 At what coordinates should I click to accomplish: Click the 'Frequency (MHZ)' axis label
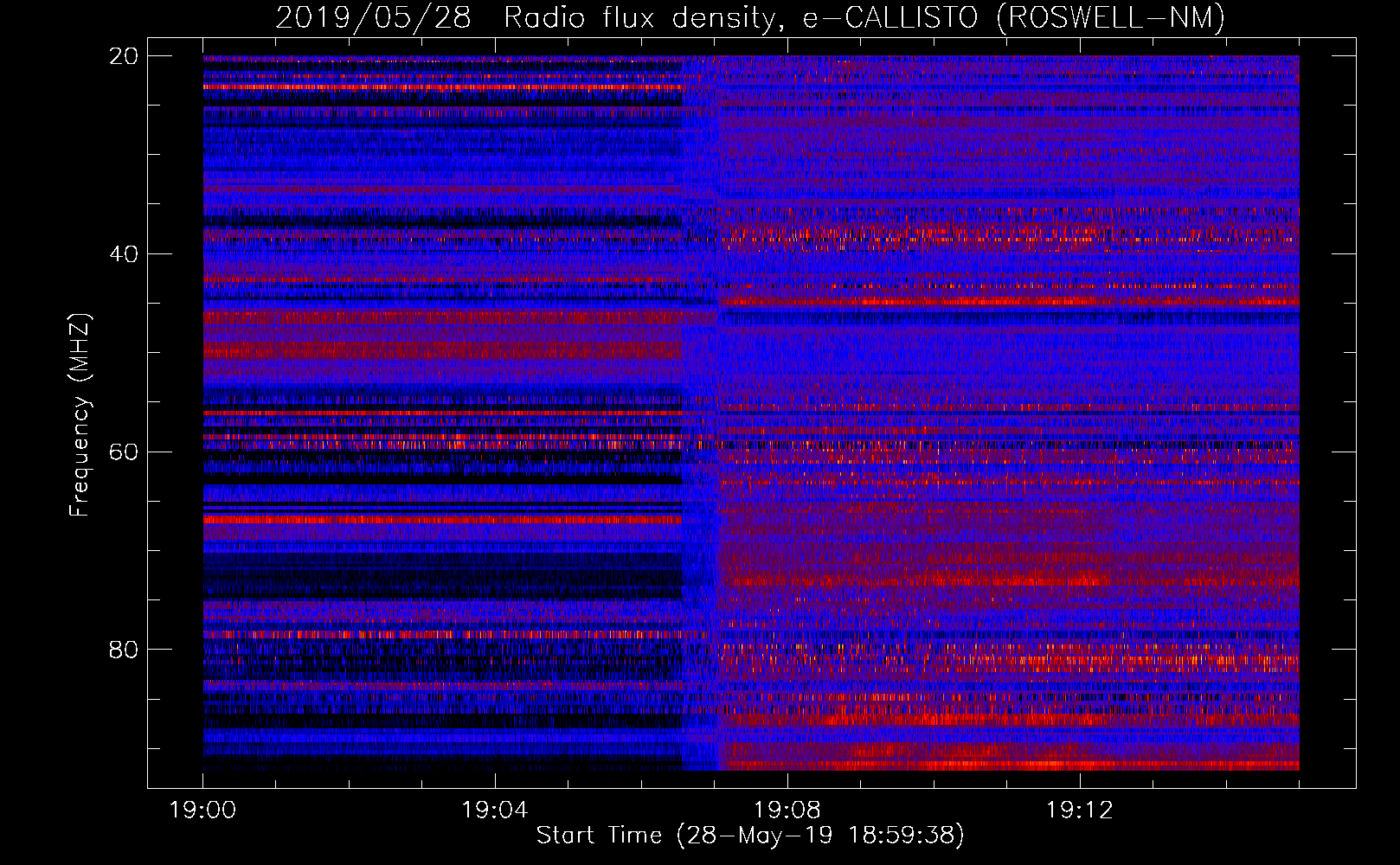point(80,415)
